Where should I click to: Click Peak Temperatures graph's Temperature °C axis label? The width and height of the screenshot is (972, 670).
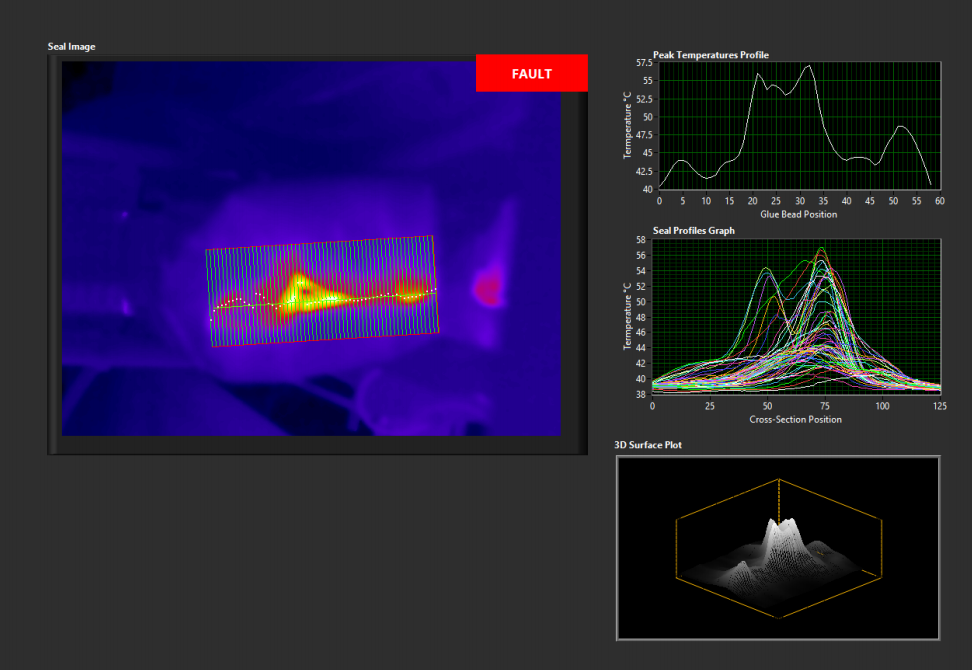tap(628, 125)
